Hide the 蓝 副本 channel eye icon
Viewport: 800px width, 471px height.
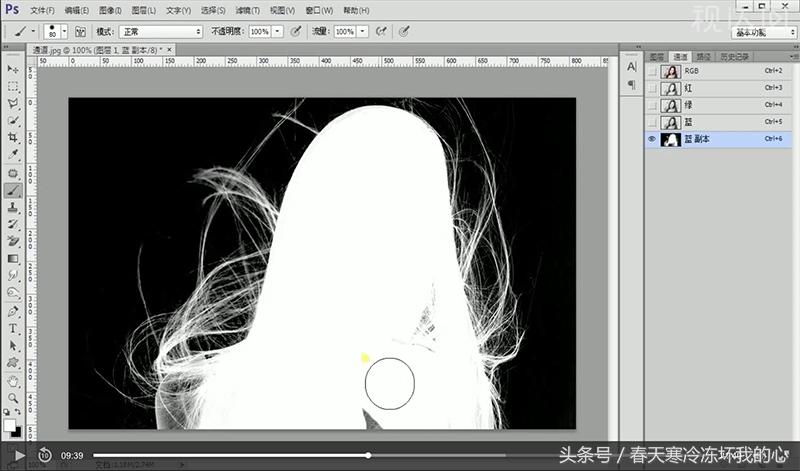tap(652, 139)
